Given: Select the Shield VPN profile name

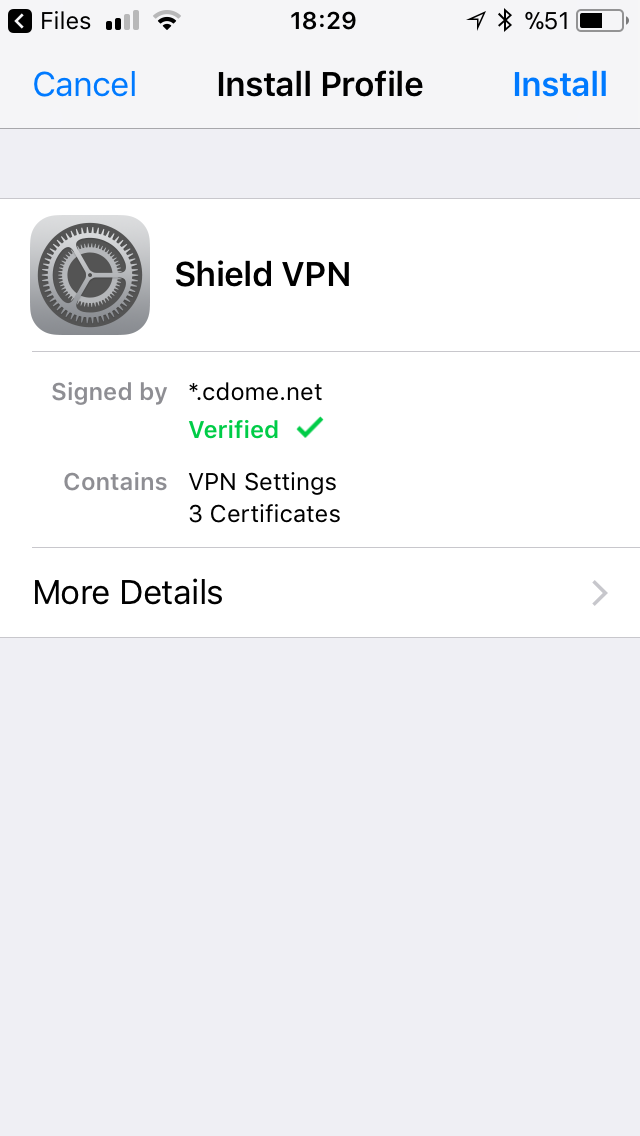Looking at the screenshot, I should tap(262, 275).
